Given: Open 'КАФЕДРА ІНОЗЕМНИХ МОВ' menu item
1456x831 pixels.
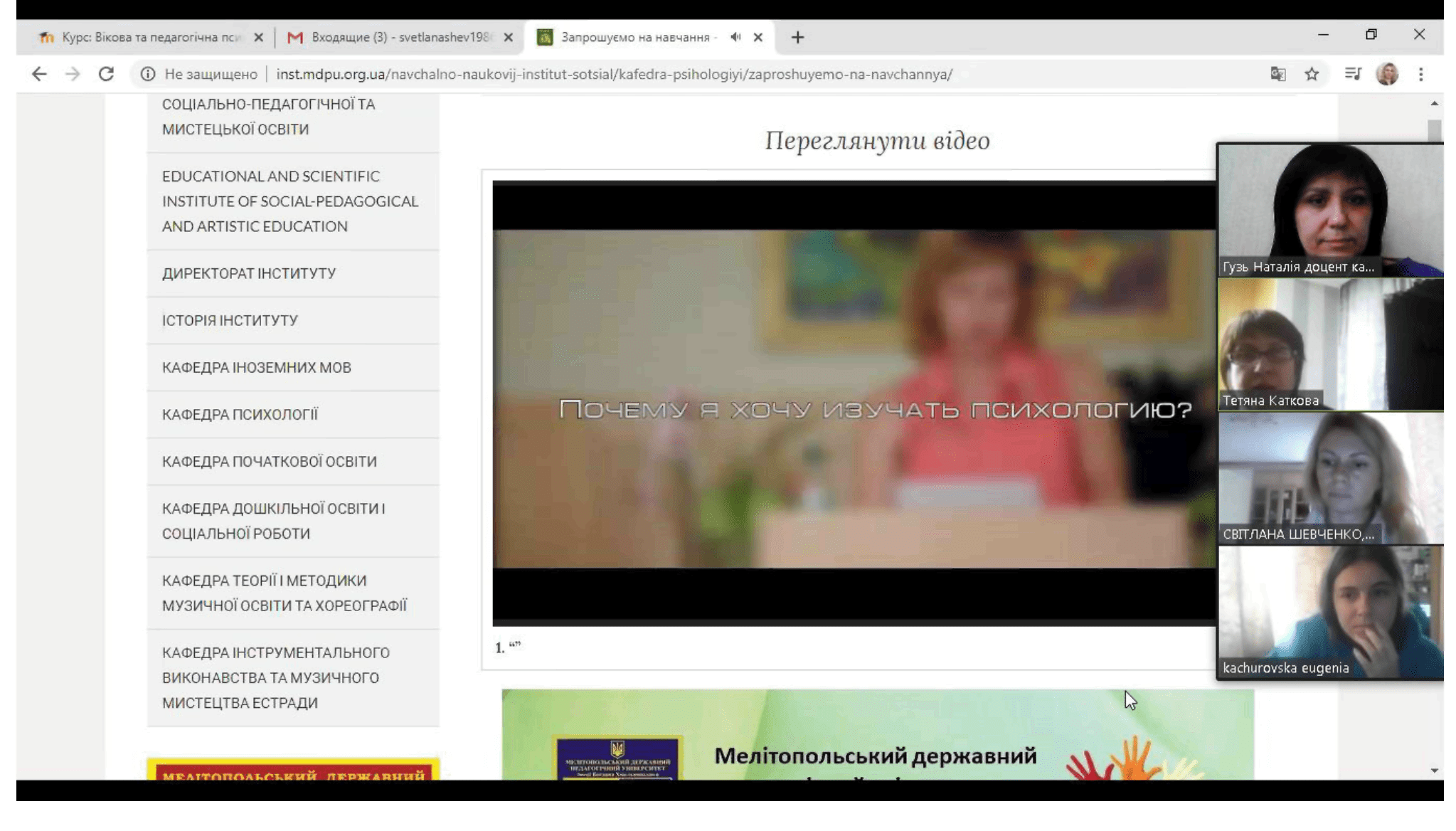Looking at the screenshot, I should pyautogui.click(x=256, y=367).
